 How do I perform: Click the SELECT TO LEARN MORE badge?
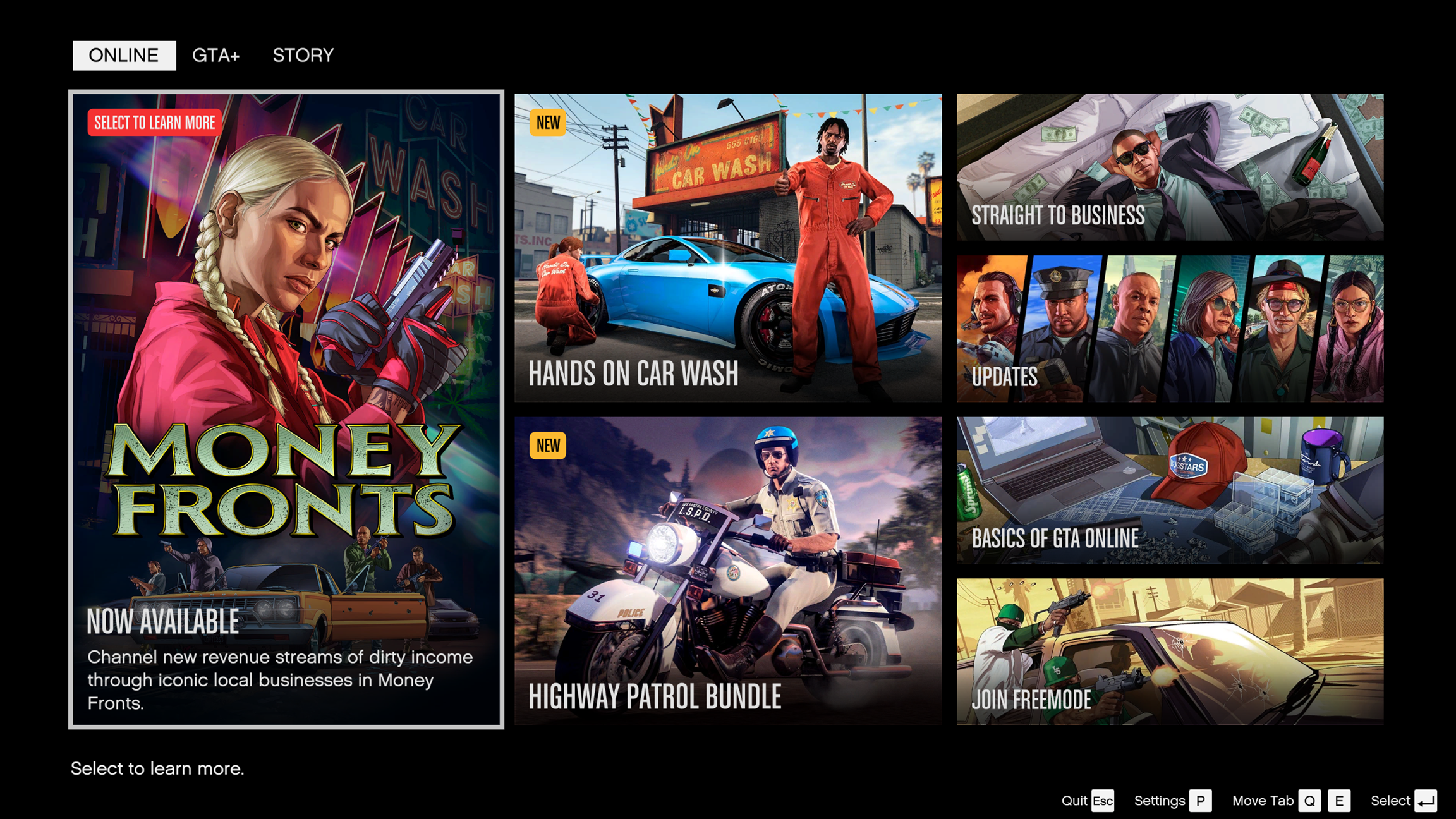[x=155, y=123]
